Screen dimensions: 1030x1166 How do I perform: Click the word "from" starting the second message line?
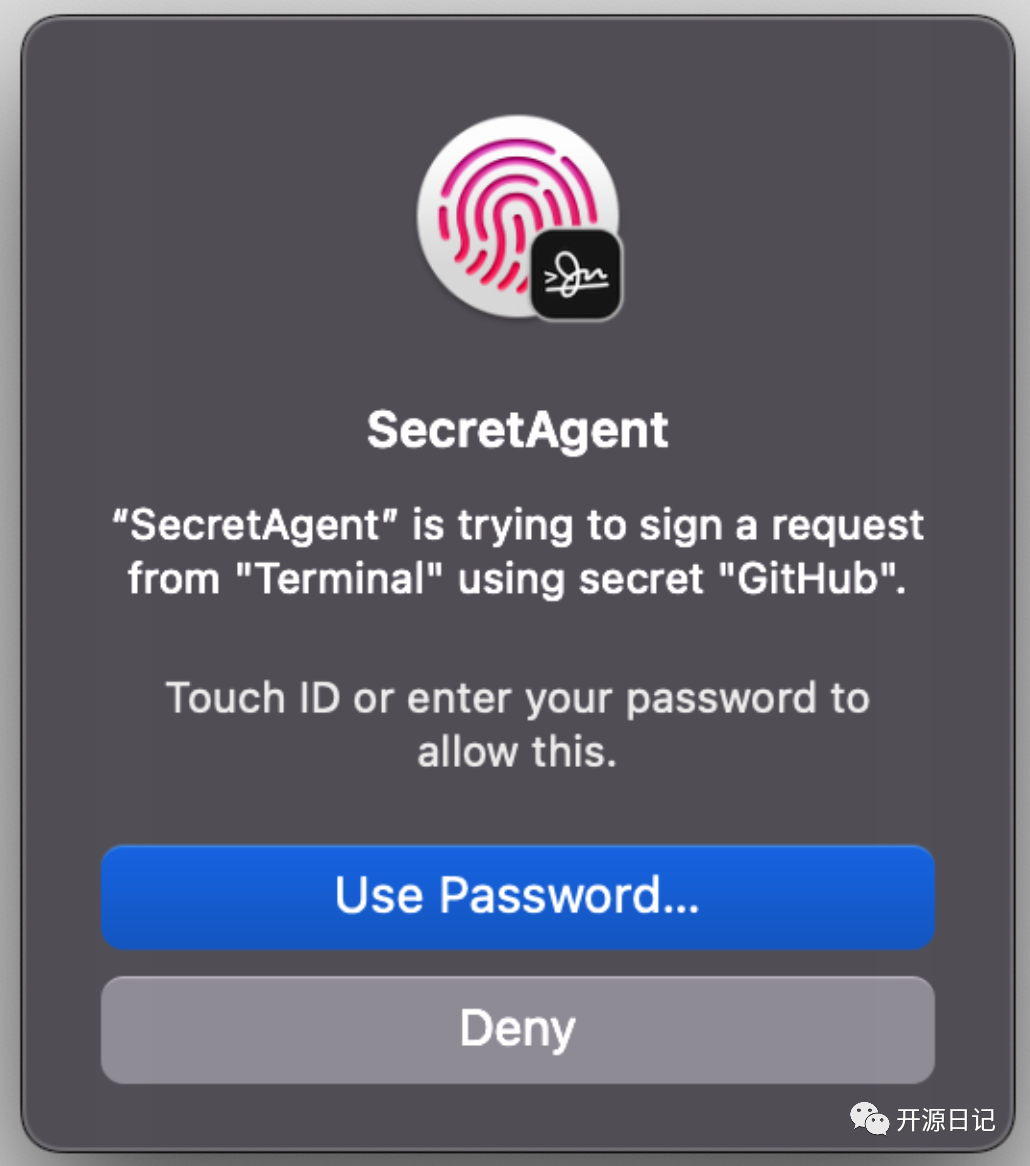[174, 579]
